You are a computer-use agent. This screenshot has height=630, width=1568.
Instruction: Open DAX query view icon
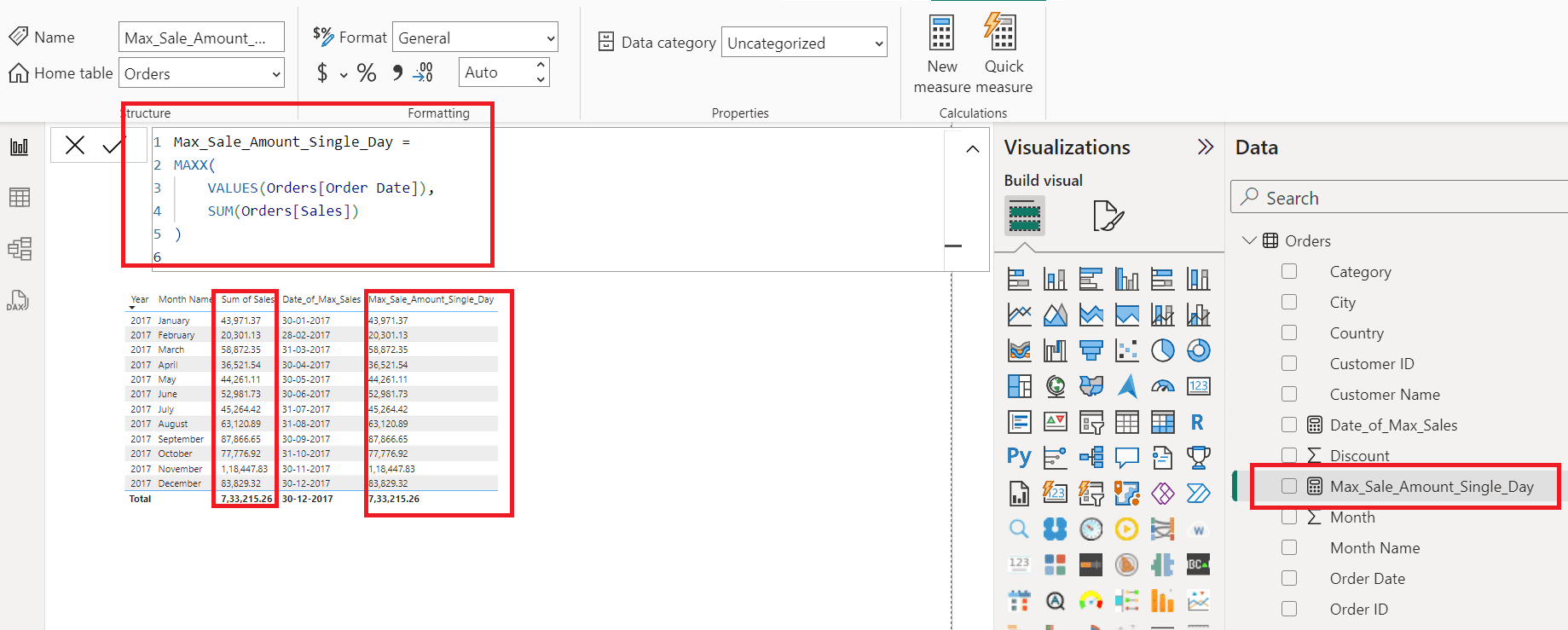pyautogui.click(x=19, y=300)
